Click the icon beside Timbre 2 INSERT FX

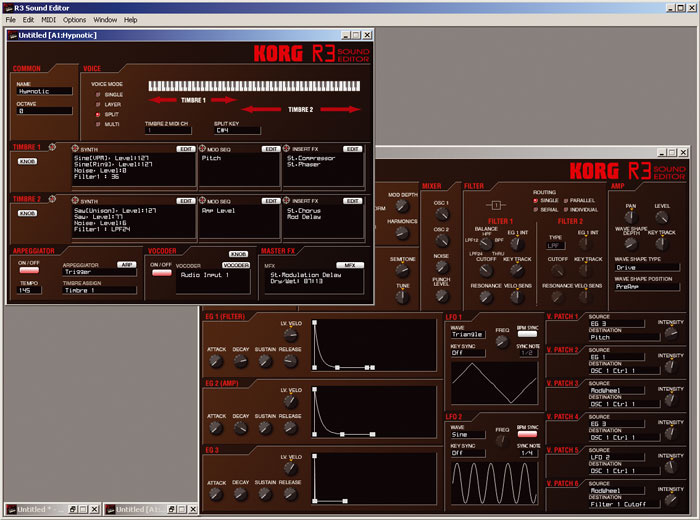[287, 200]
